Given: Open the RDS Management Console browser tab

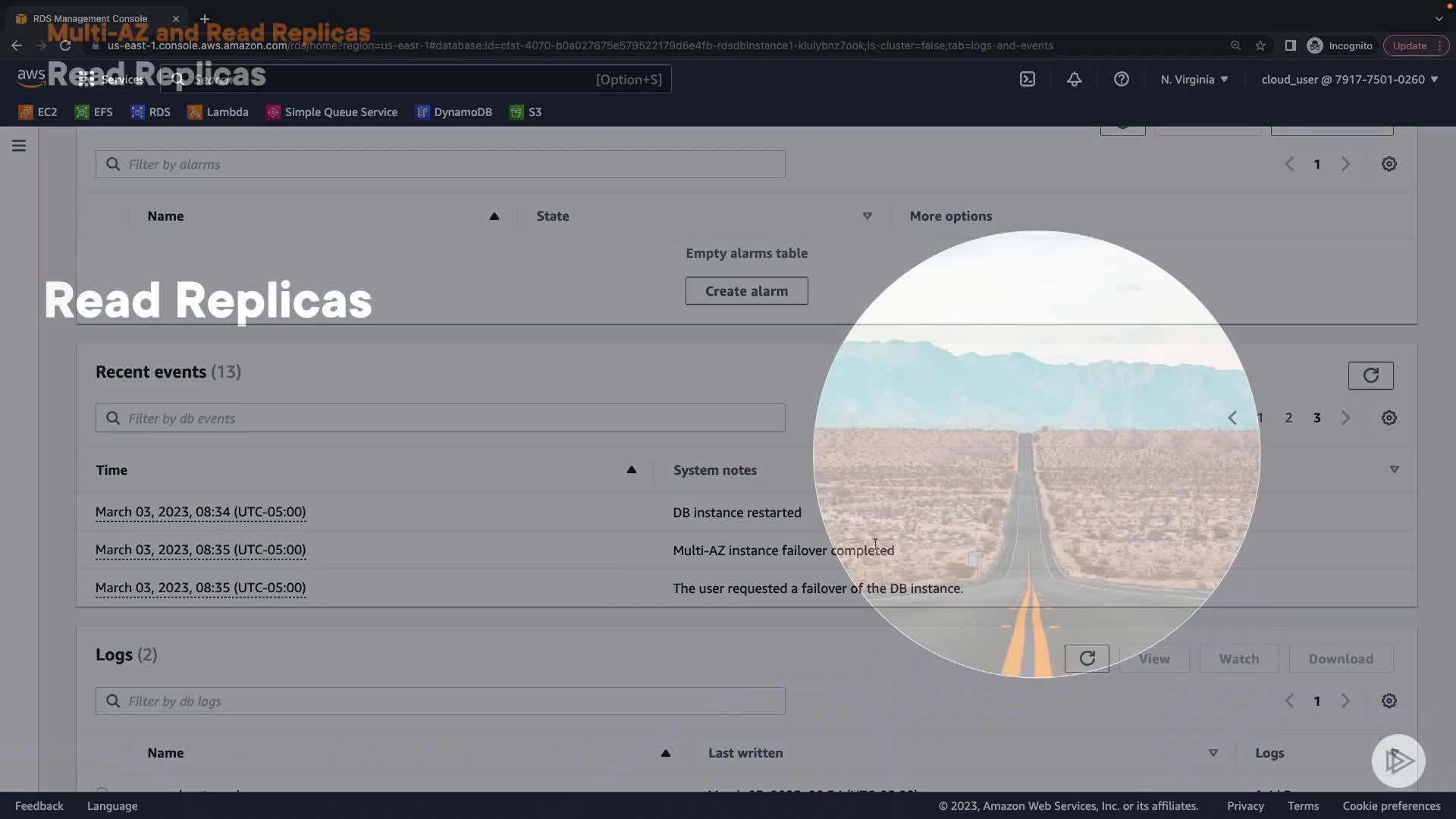Looking at the screenshot, I should click(x=91, y=18).
